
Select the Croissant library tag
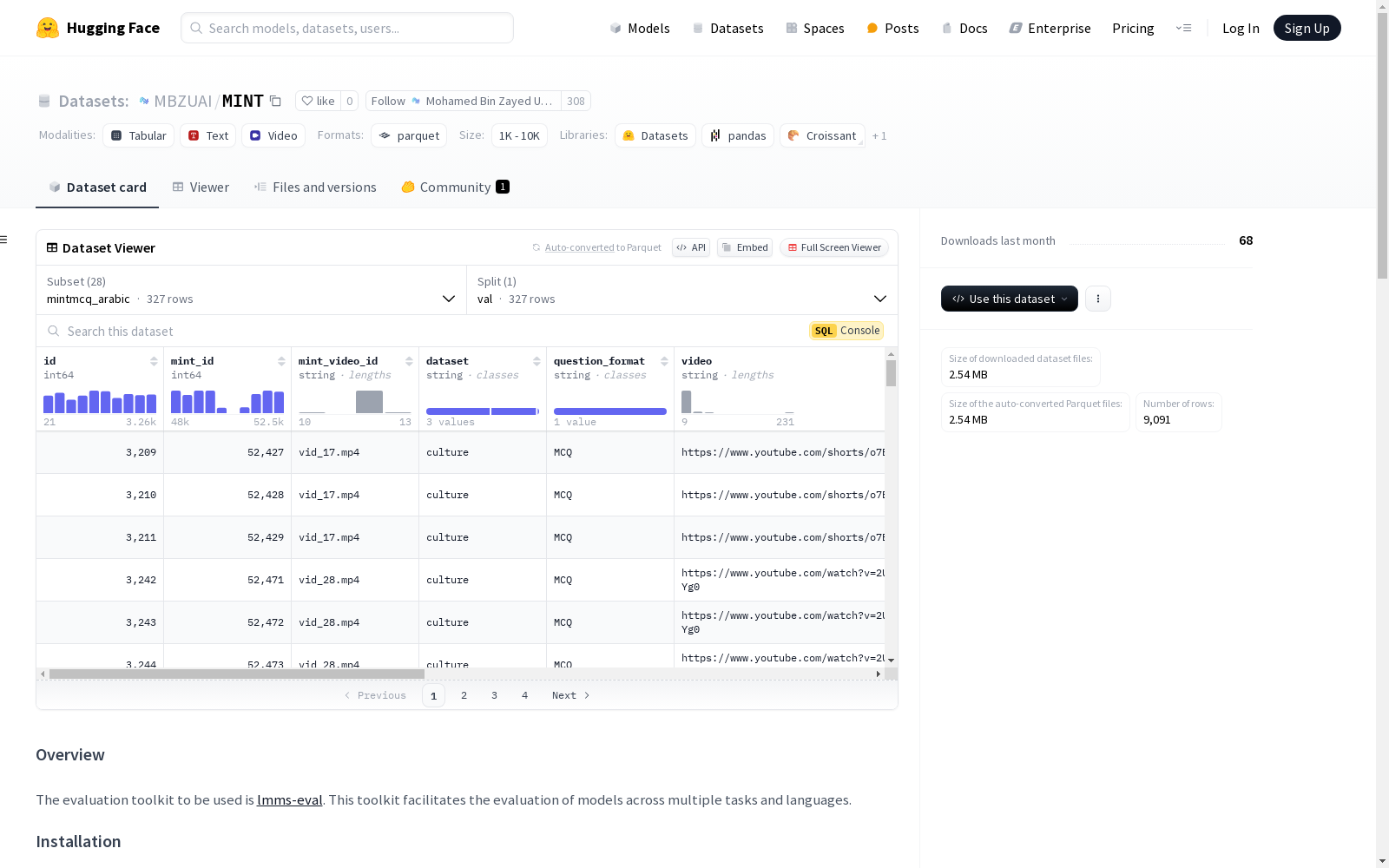pyautogui.click(x=822, y=135)
